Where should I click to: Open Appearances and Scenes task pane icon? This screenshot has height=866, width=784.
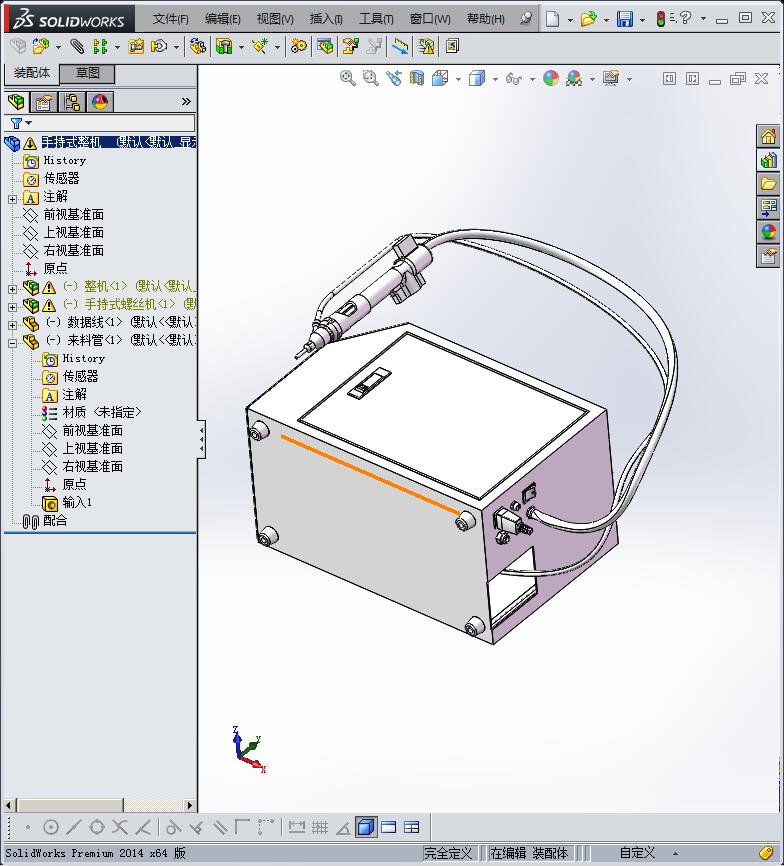(769, 232)
